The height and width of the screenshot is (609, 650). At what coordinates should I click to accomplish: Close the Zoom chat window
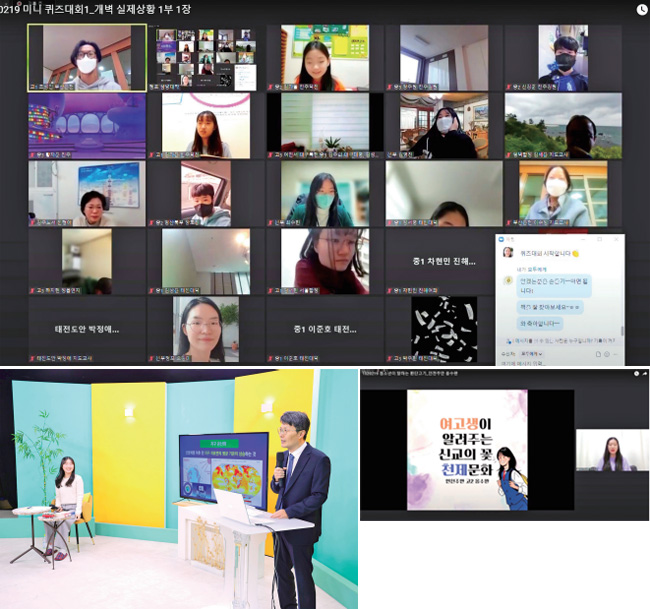614,240
